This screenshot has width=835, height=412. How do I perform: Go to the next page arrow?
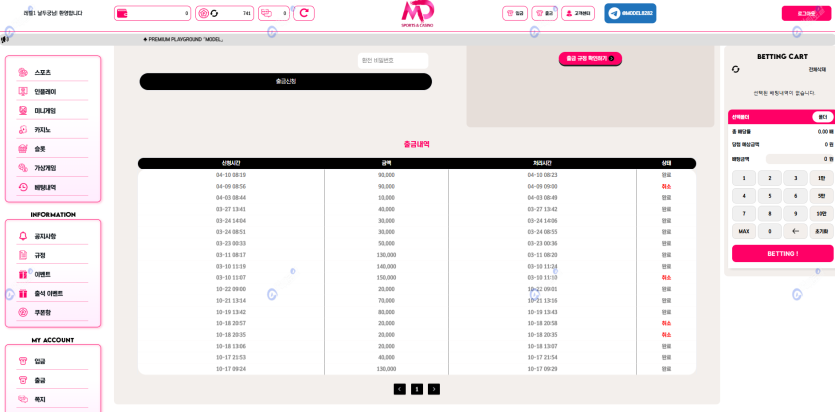pyautogui.click(x=434, y=389)
